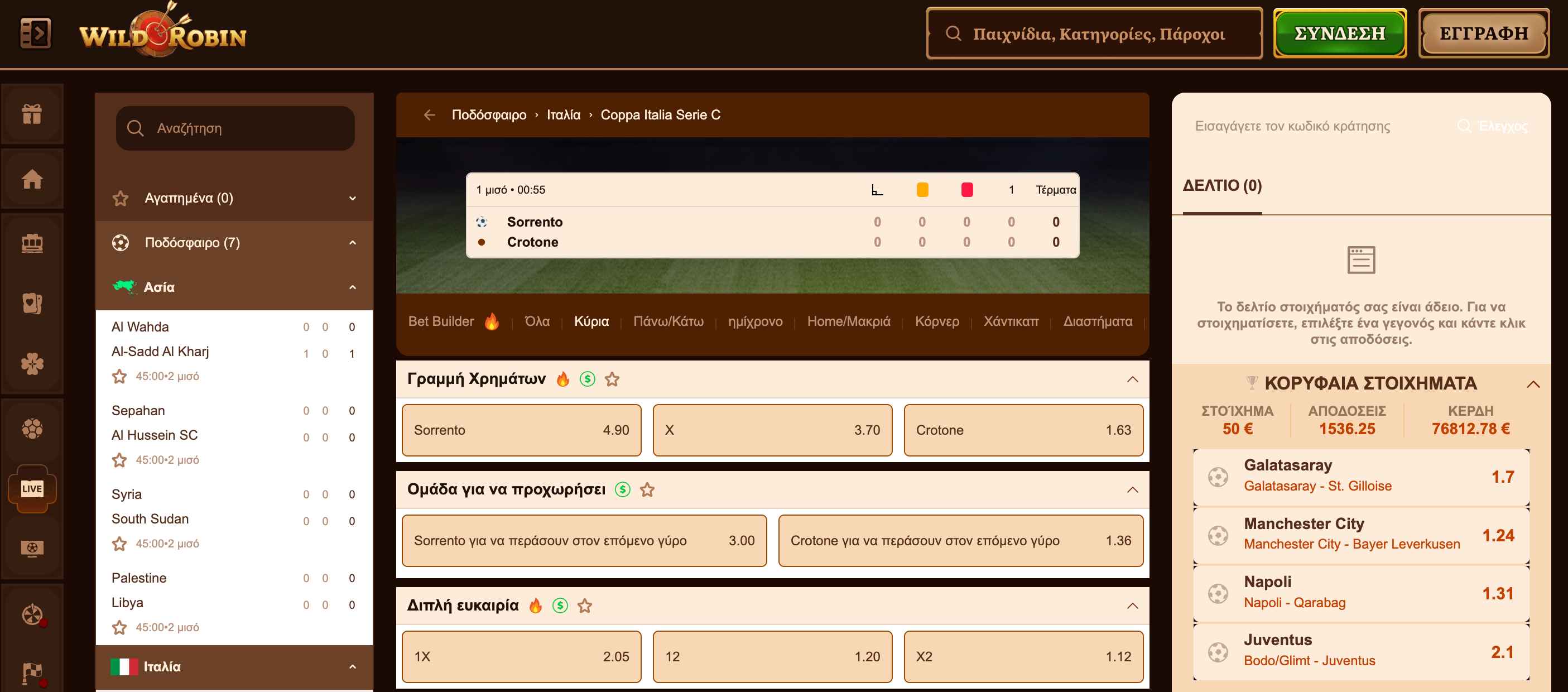Open the Κόρνερ markets tab
The height and width of the screenshot is (692, 1568).
point(936,321)
